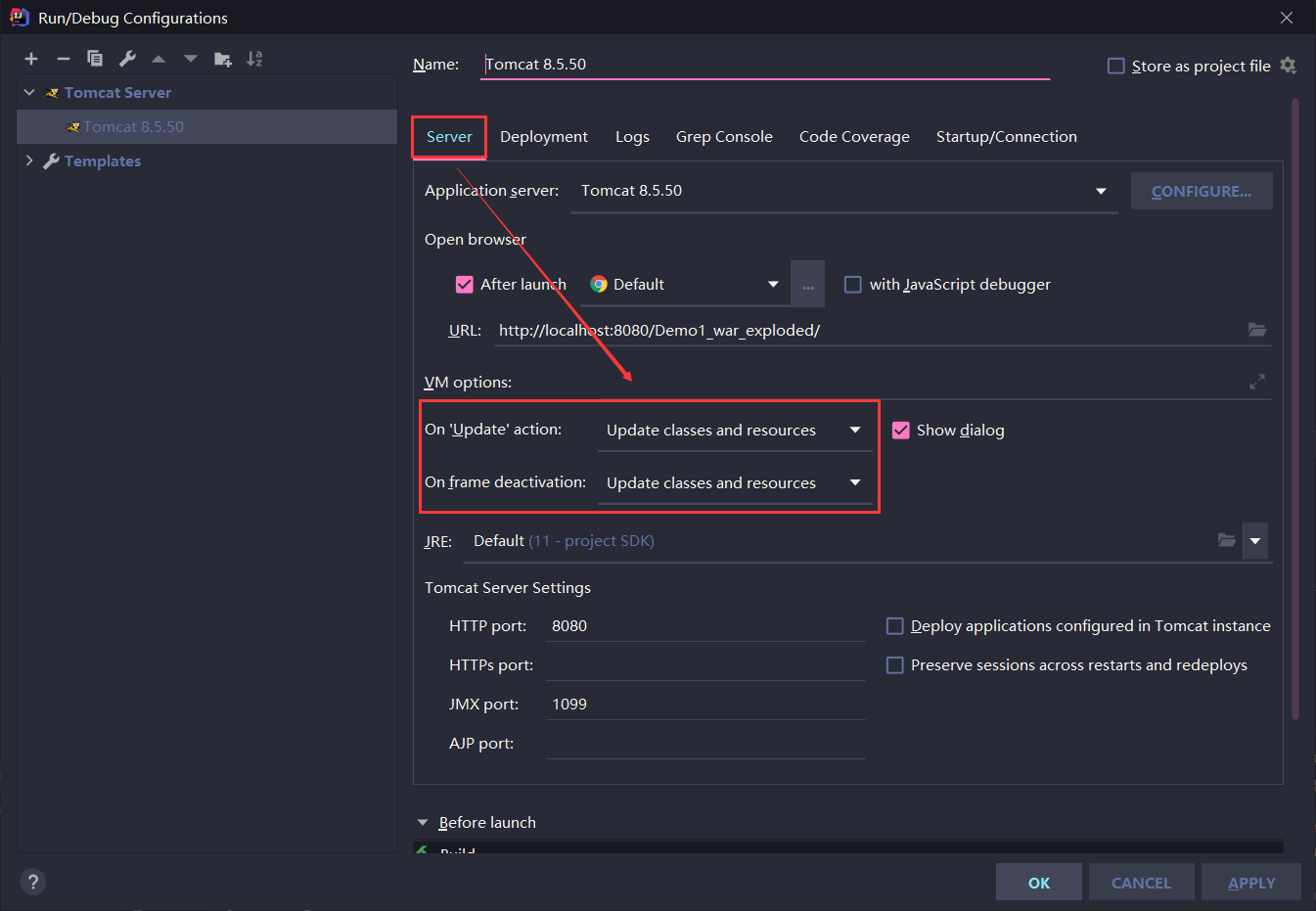Click the APPLY button
This screenshot has height=911, width=1316.
[1251, 883]
